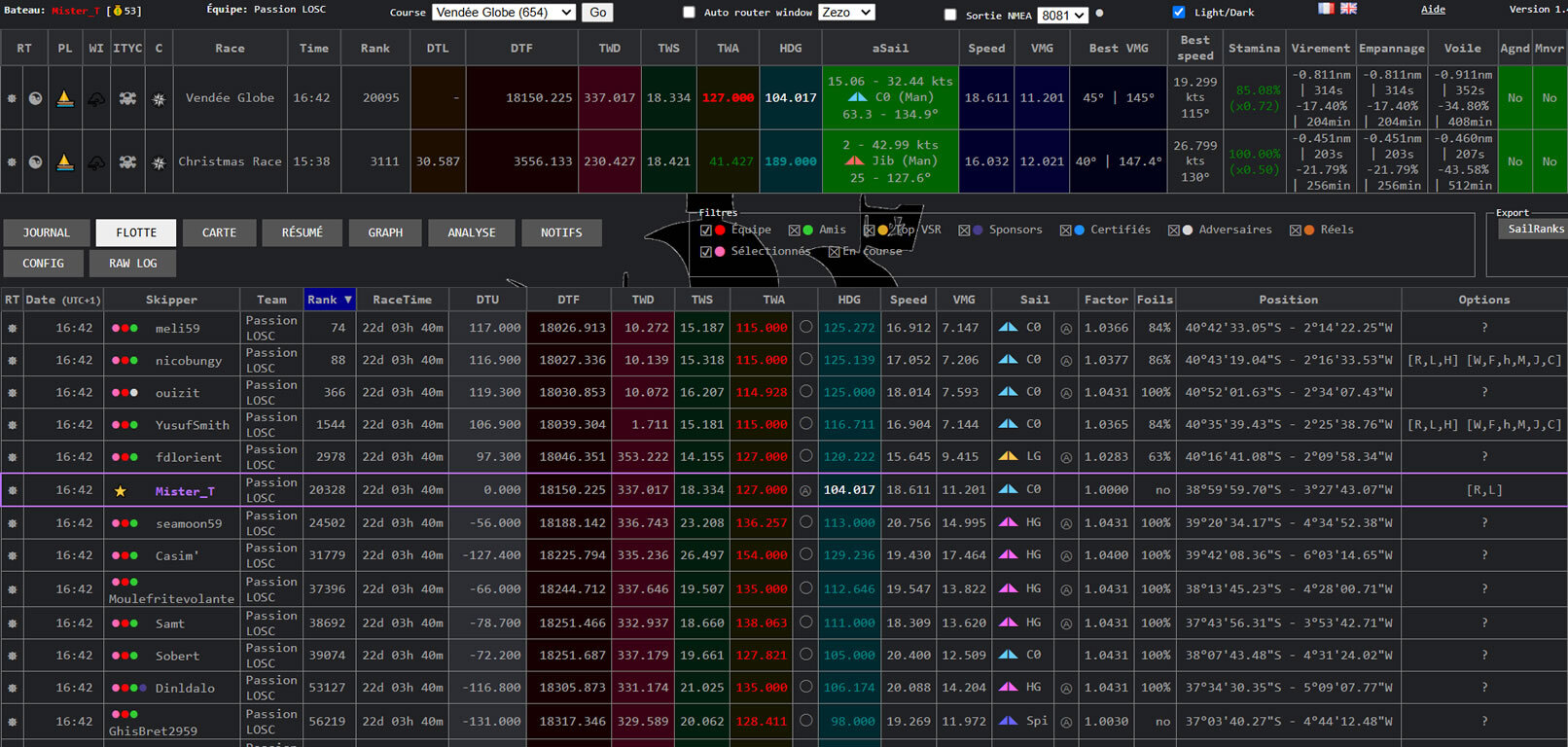The width and height of the screenshot is (1568, 747).
Task: Open the RÉSUMÉ tab
Action: pos(303,233)
